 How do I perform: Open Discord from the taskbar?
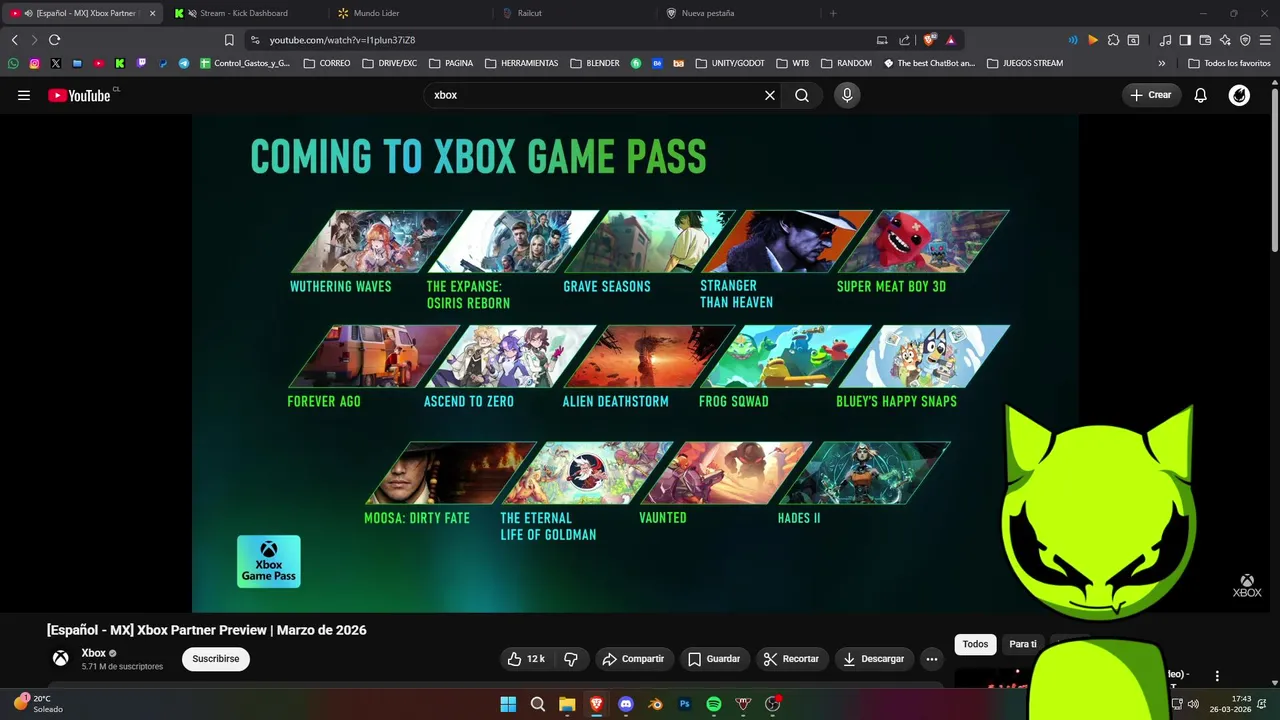point(626,704)
